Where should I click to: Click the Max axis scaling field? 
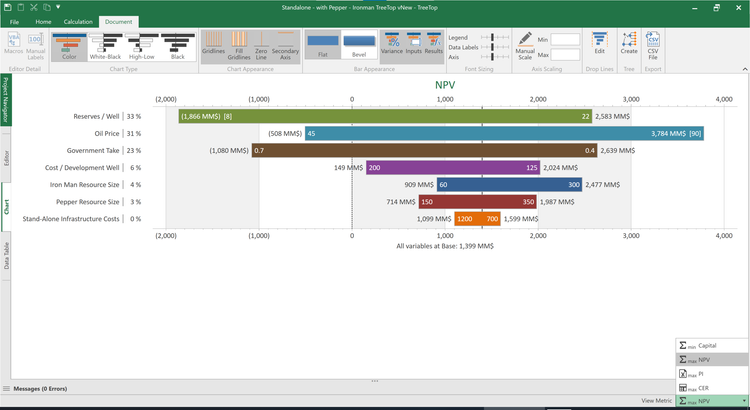(565, 55)
